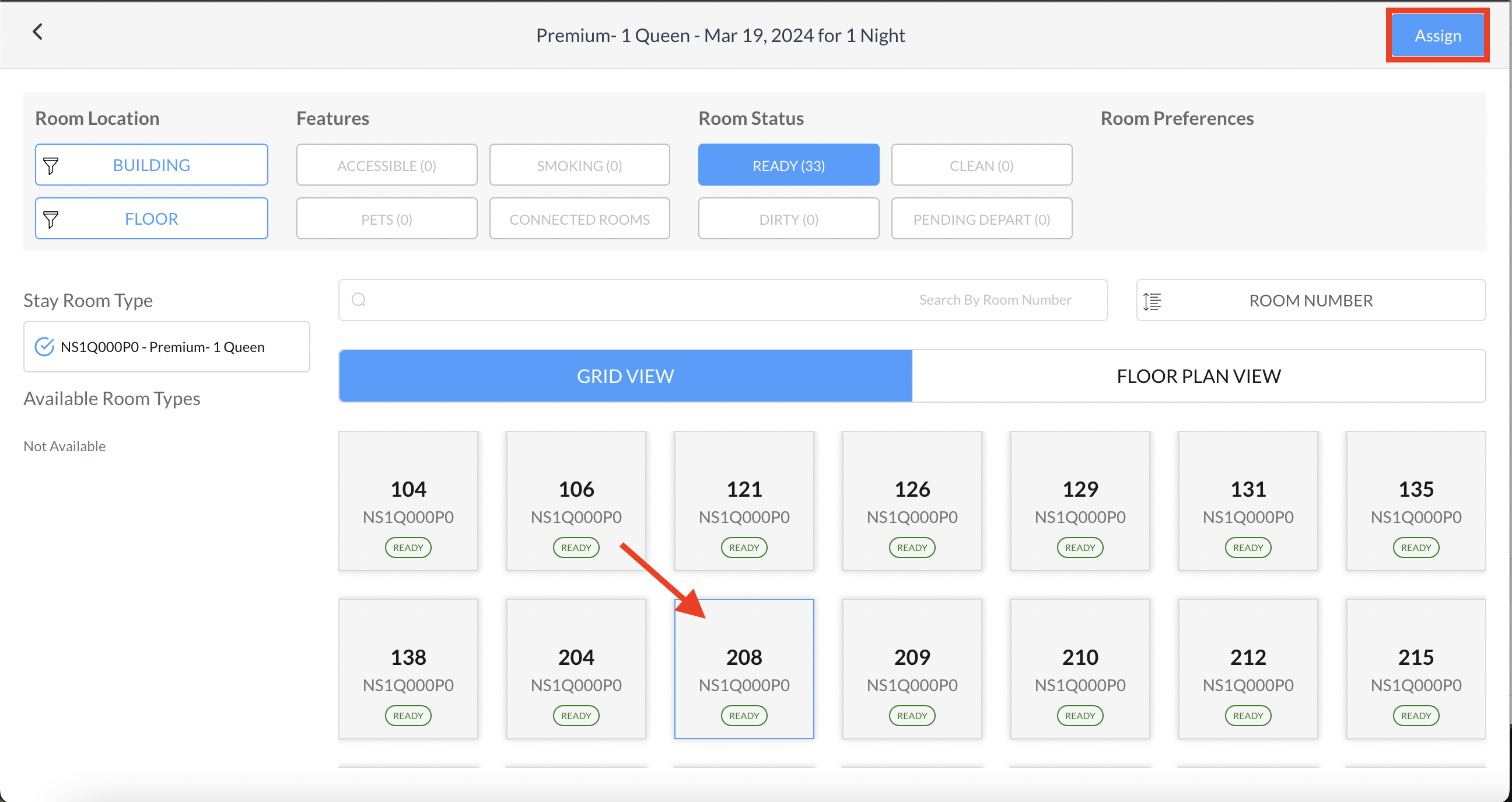Select room 208 tile
Screen dimensions: 1512x802
(744, 668)
